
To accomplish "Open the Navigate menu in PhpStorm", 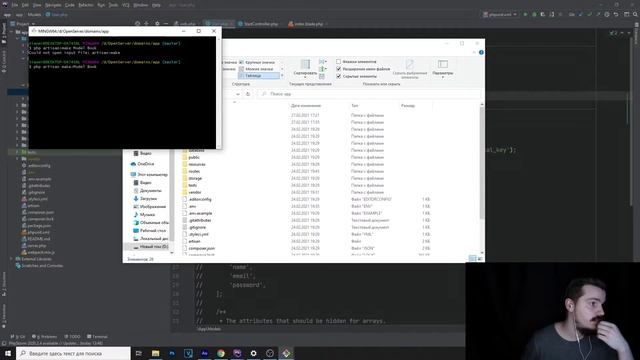I will coord(53,5).
